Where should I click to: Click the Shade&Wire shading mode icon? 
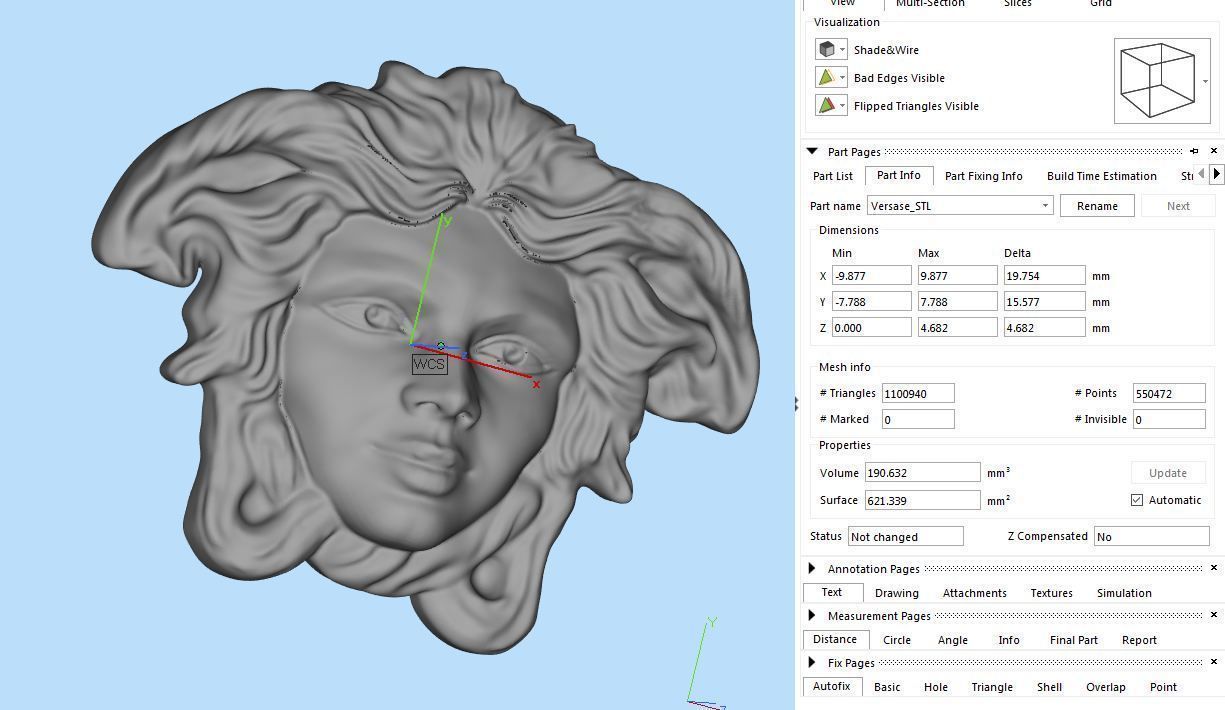pyautogui.click(x=826, y=49)
